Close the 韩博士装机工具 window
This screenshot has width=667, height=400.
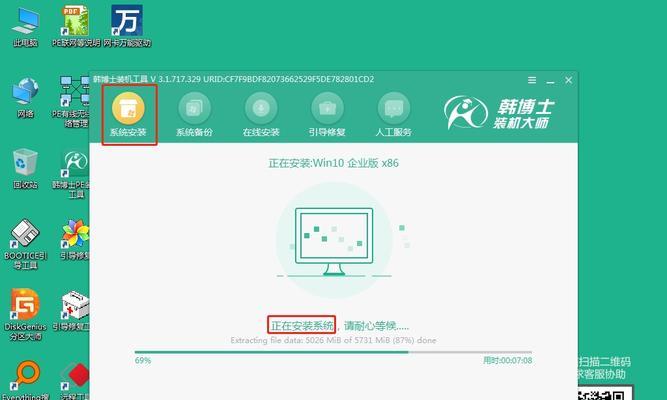569,80
